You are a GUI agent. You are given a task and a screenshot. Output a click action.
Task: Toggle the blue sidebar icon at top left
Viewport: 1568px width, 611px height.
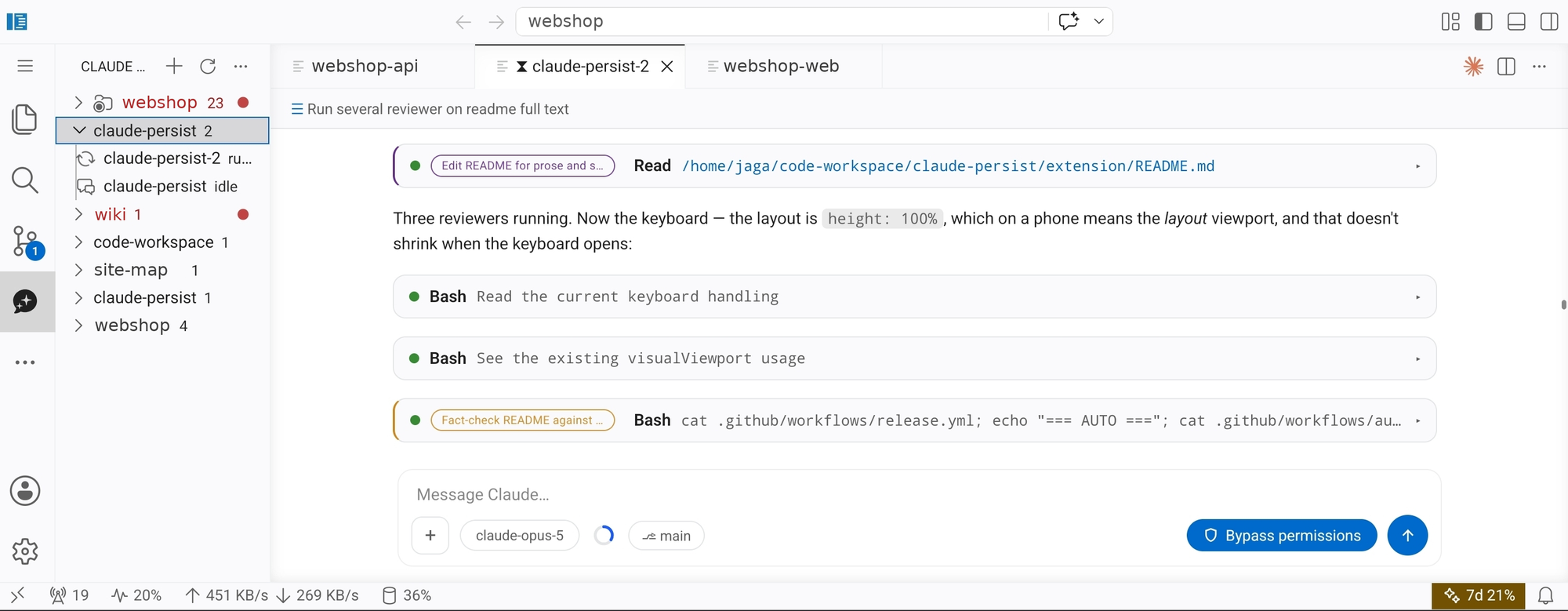pos(16,21)
